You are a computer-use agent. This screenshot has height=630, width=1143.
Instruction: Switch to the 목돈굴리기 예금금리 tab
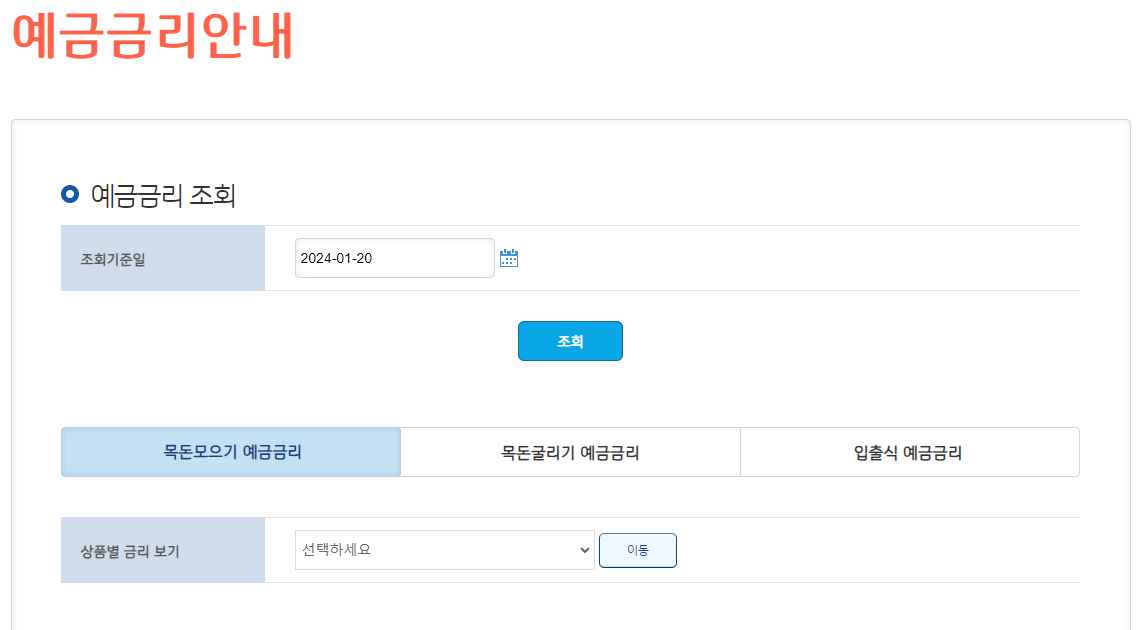click(570, 451)
